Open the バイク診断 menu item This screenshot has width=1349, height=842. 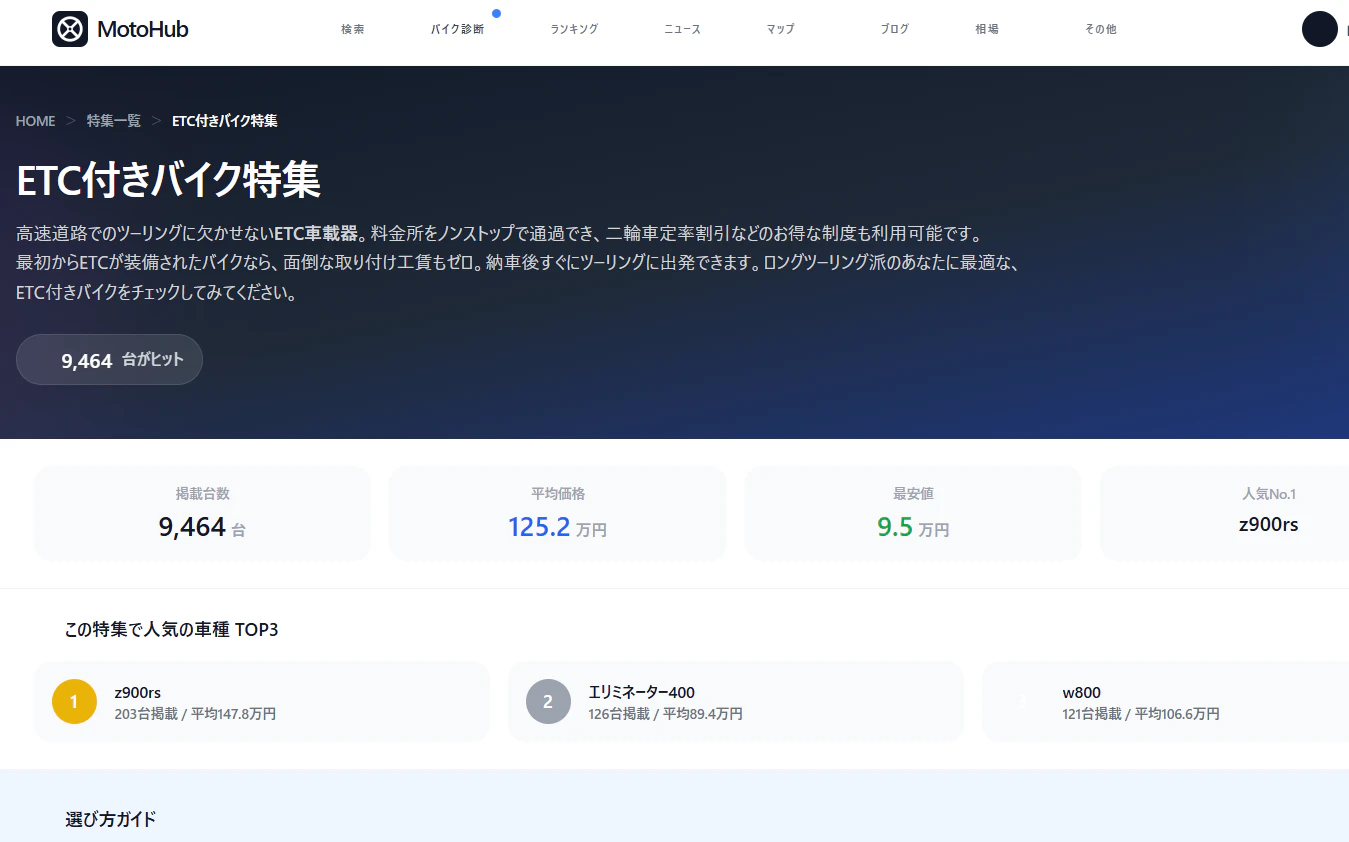pos(457,30)
